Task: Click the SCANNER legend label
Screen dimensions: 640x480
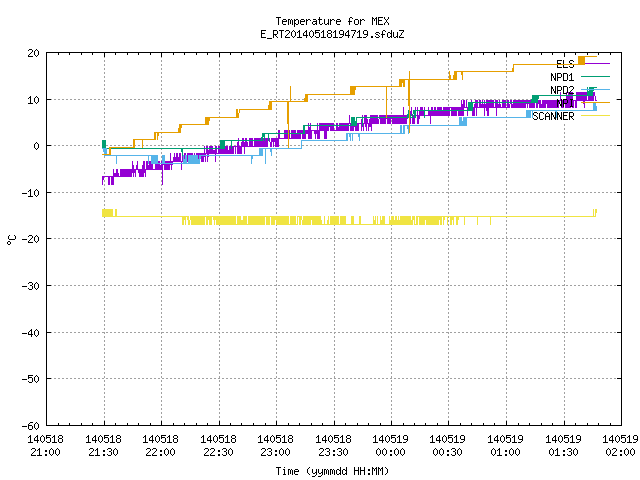Action: pos(553,116)
